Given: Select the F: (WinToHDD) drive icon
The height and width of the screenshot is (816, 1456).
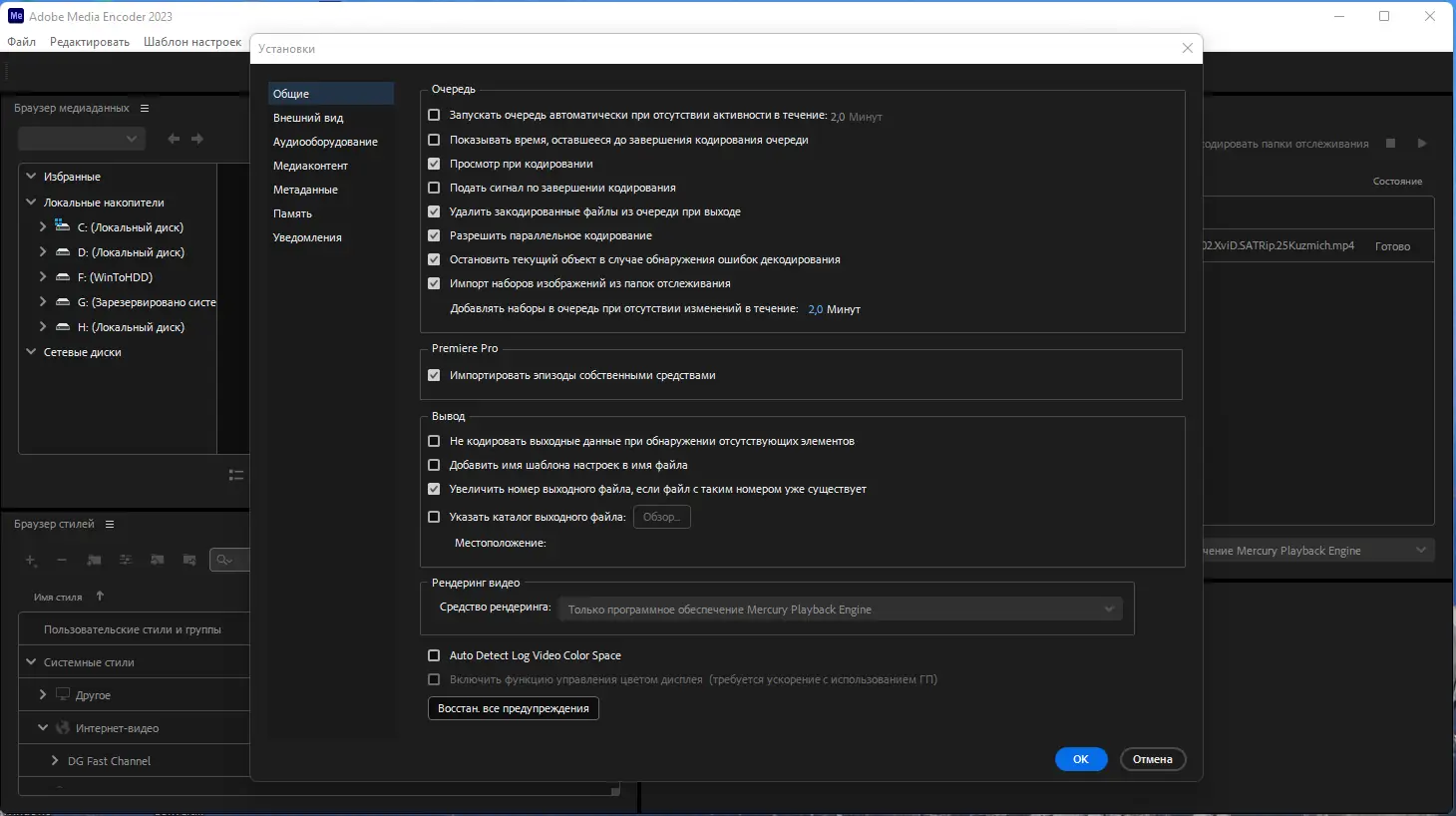Looking at the screenshot, I should (63, 277).
